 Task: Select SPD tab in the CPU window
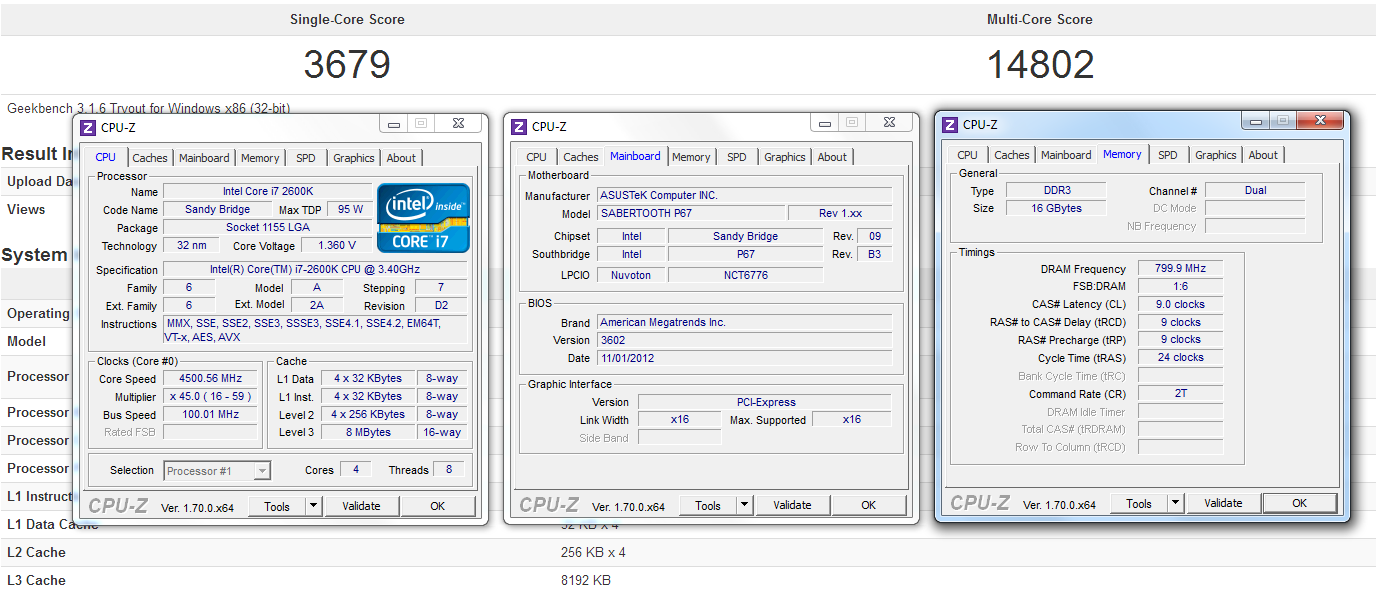(x=306, y=158)
